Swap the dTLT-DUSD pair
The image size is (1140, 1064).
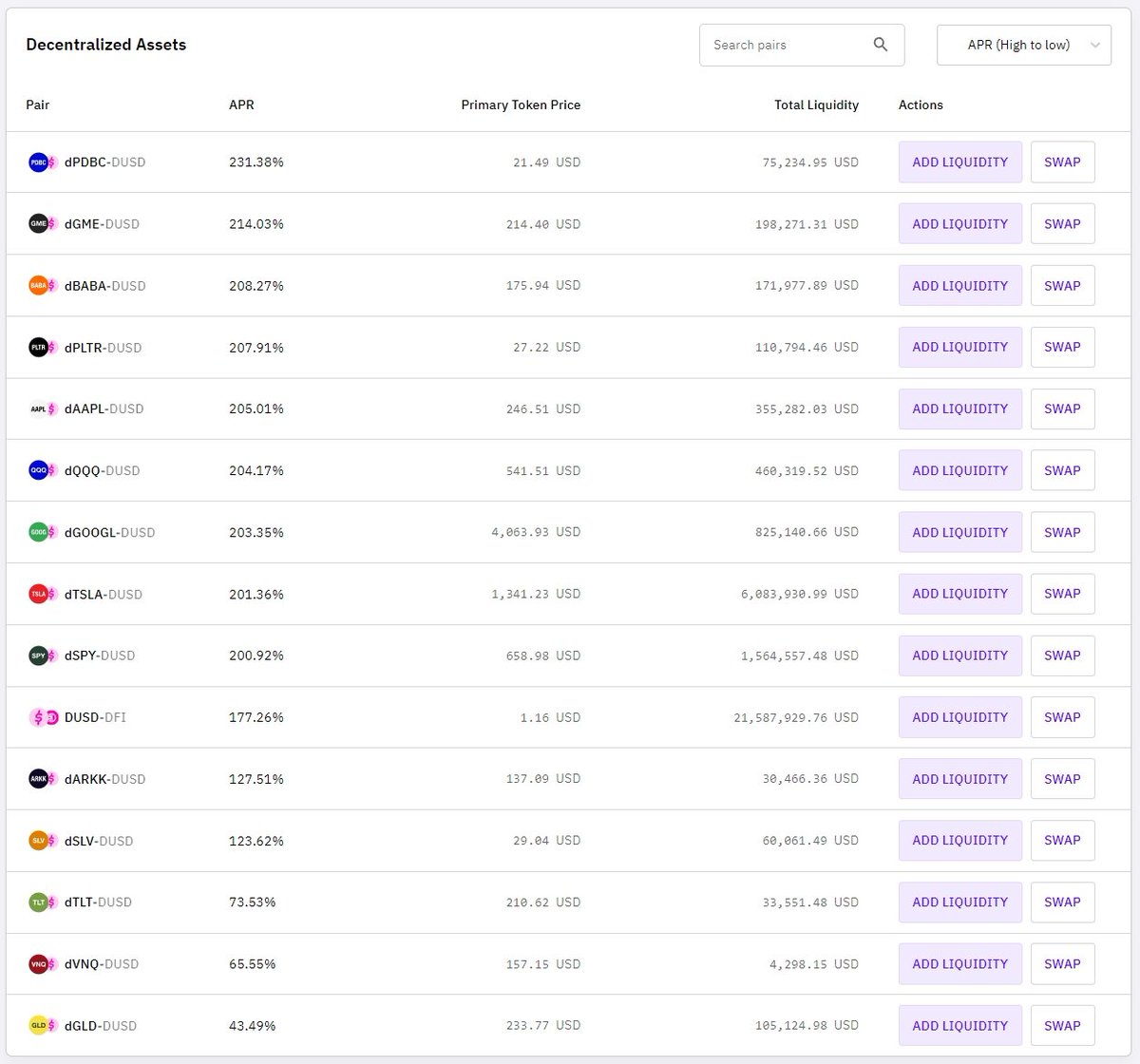[x=1062, y=902]
